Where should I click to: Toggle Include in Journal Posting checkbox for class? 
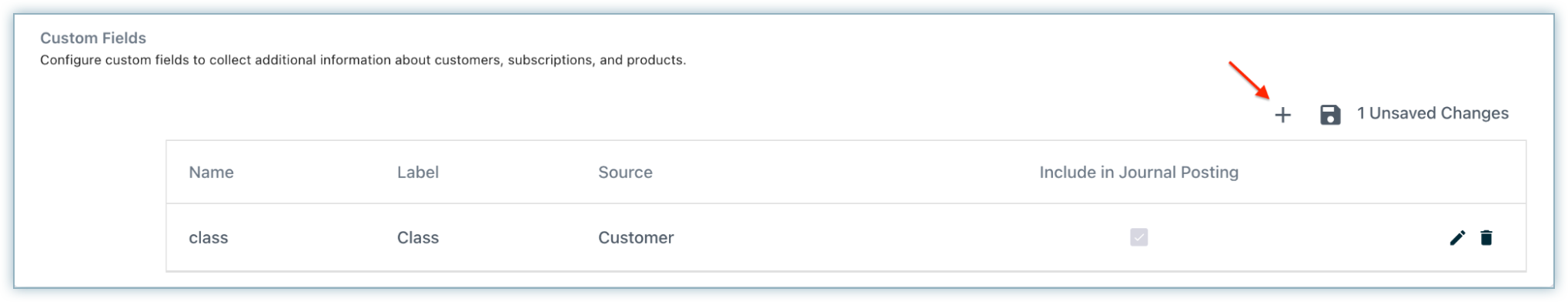[x=1138, y=237]
